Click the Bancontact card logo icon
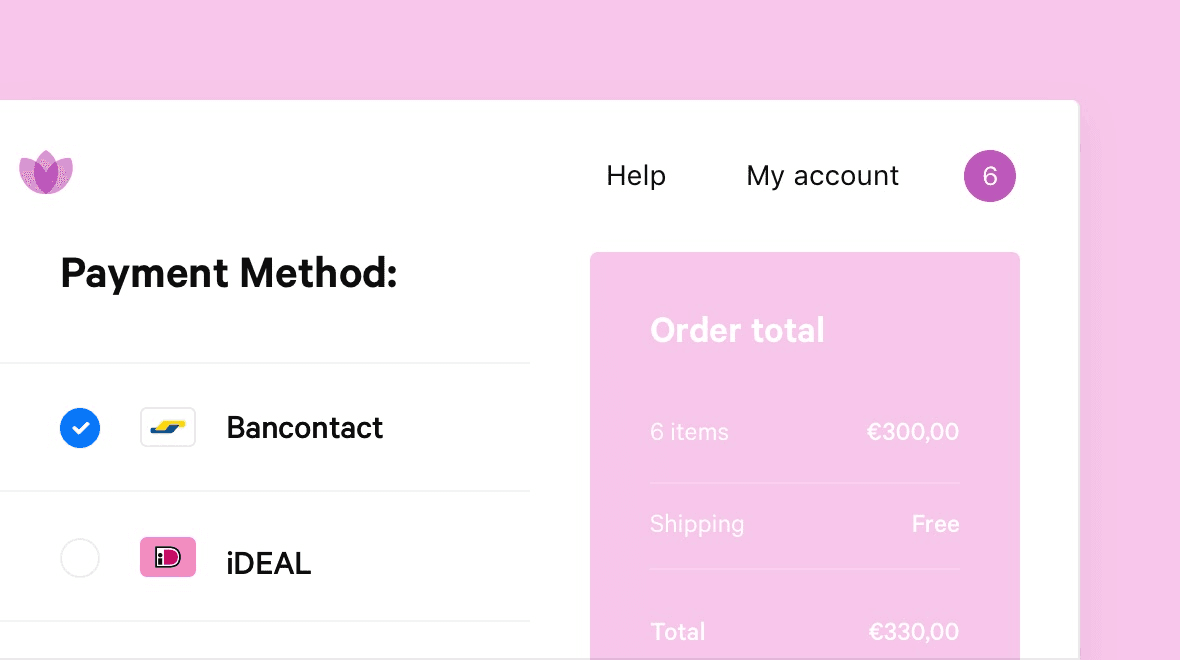 click(x=168, y=427)
